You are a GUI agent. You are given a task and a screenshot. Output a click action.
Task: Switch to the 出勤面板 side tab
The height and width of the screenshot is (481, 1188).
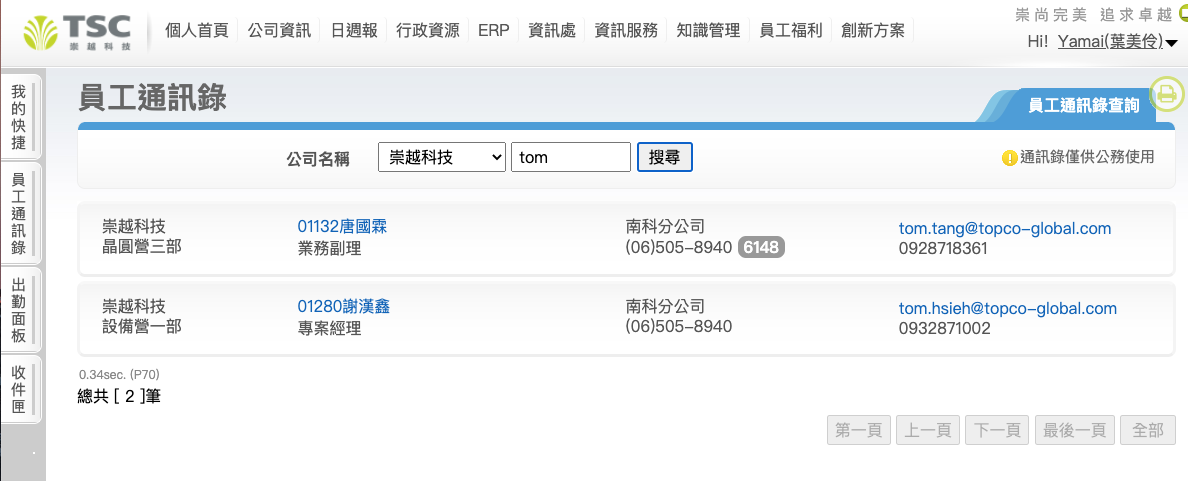(19, 310)
